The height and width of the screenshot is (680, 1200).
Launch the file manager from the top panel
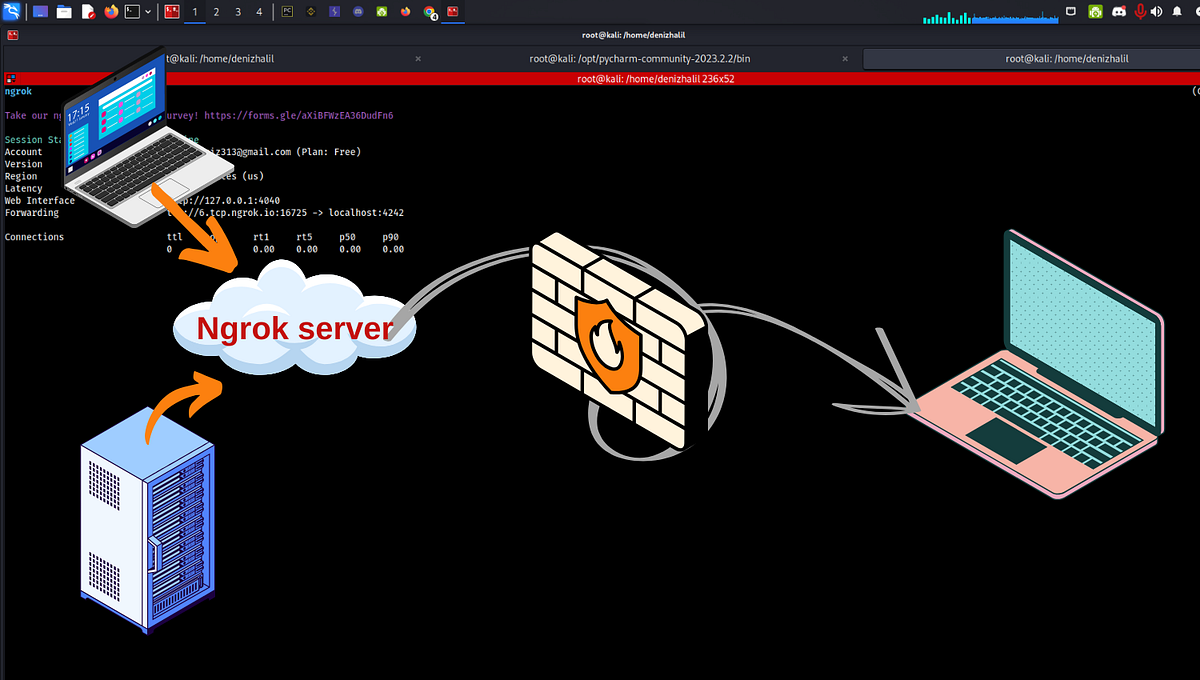click(x=62, y=11)
